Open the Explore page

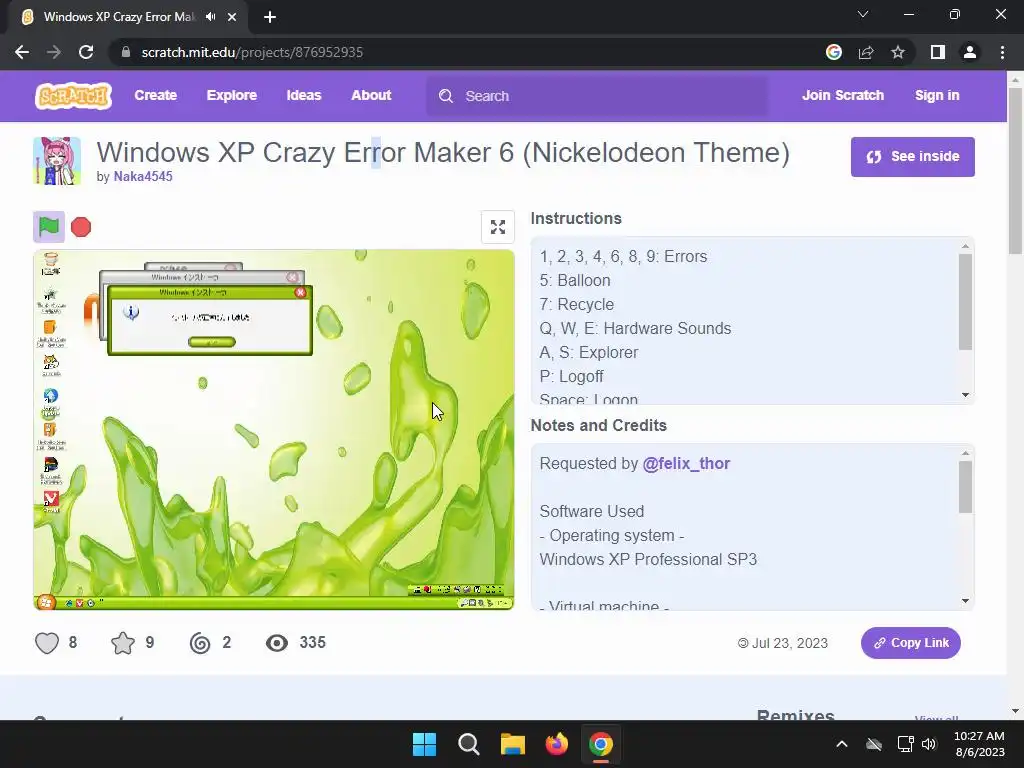(232, 95)
